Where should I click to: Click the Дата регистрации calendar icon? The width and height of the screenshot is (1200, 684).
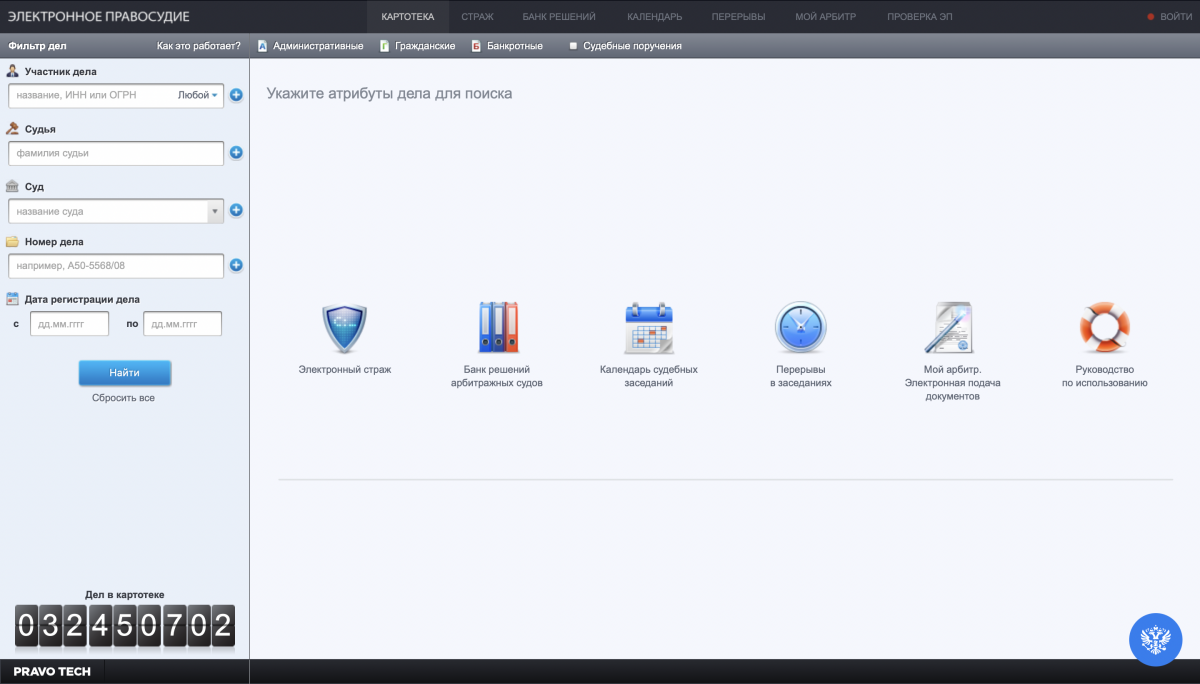[x=12, y=298]
